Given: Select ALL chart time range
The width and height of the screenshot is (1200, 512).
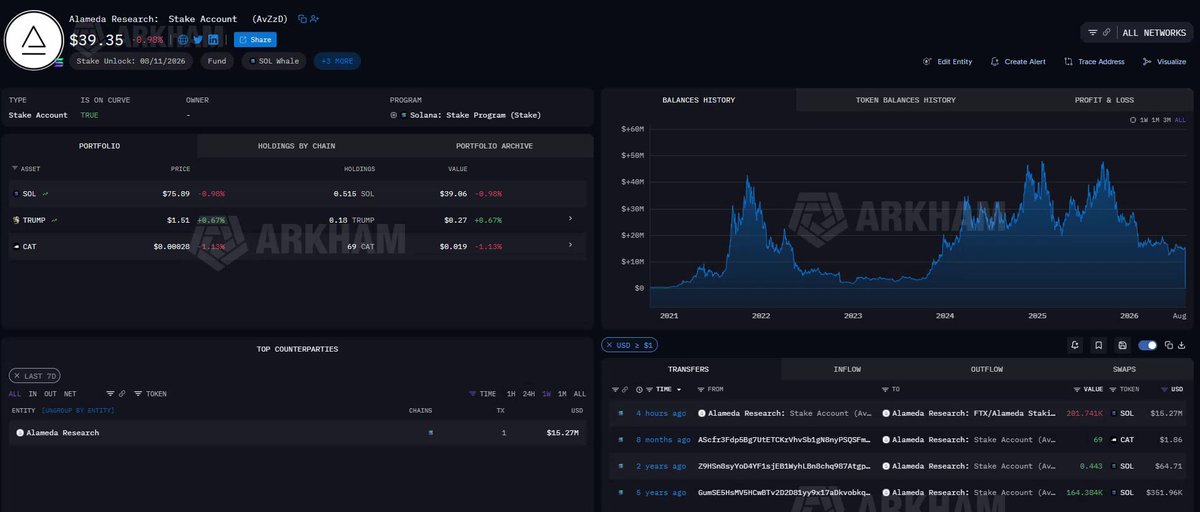Looking at the screenshot, I should [x=1180, y=120].
